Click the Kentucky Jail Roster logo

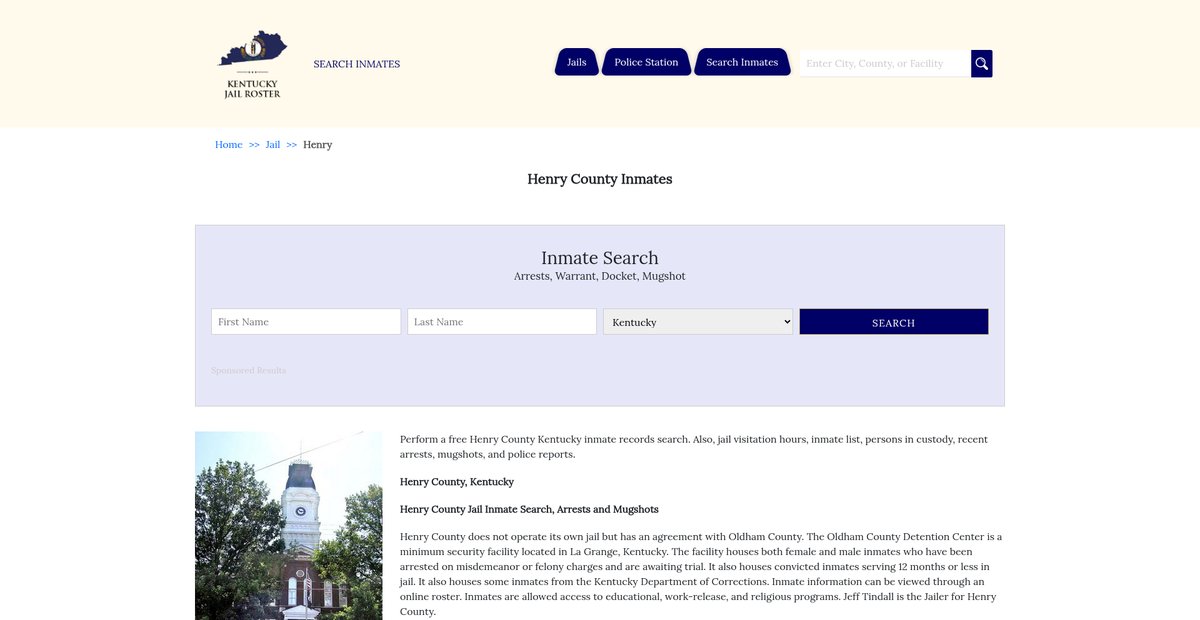tap(252, 64)
